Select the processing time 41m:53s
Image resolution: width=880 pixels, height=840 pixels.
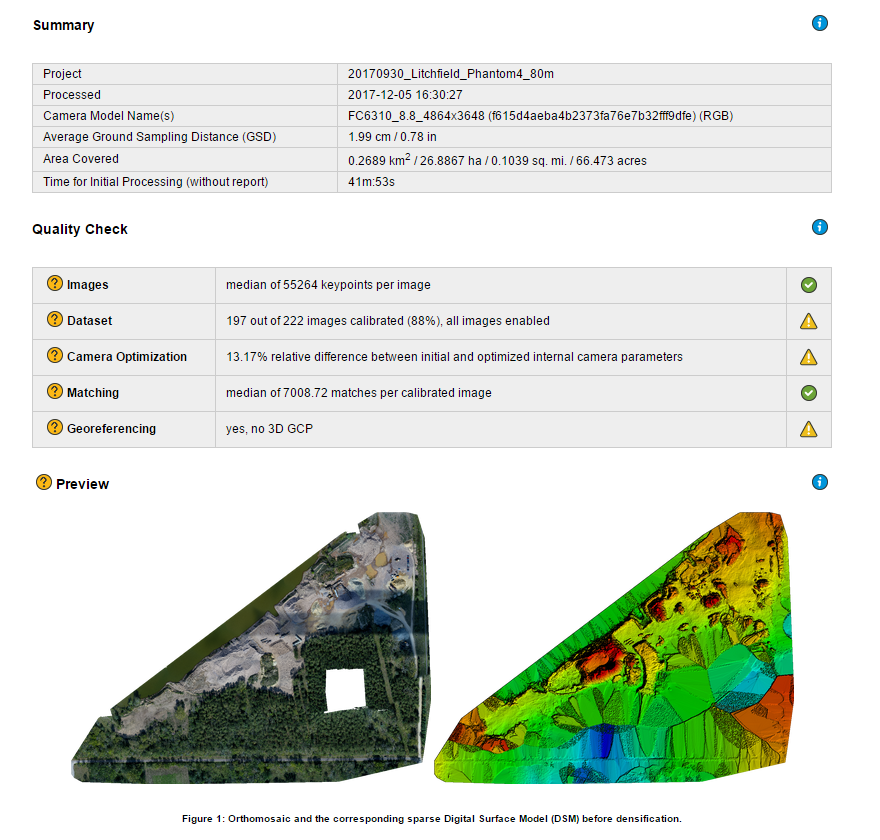(x=371, y=182)
